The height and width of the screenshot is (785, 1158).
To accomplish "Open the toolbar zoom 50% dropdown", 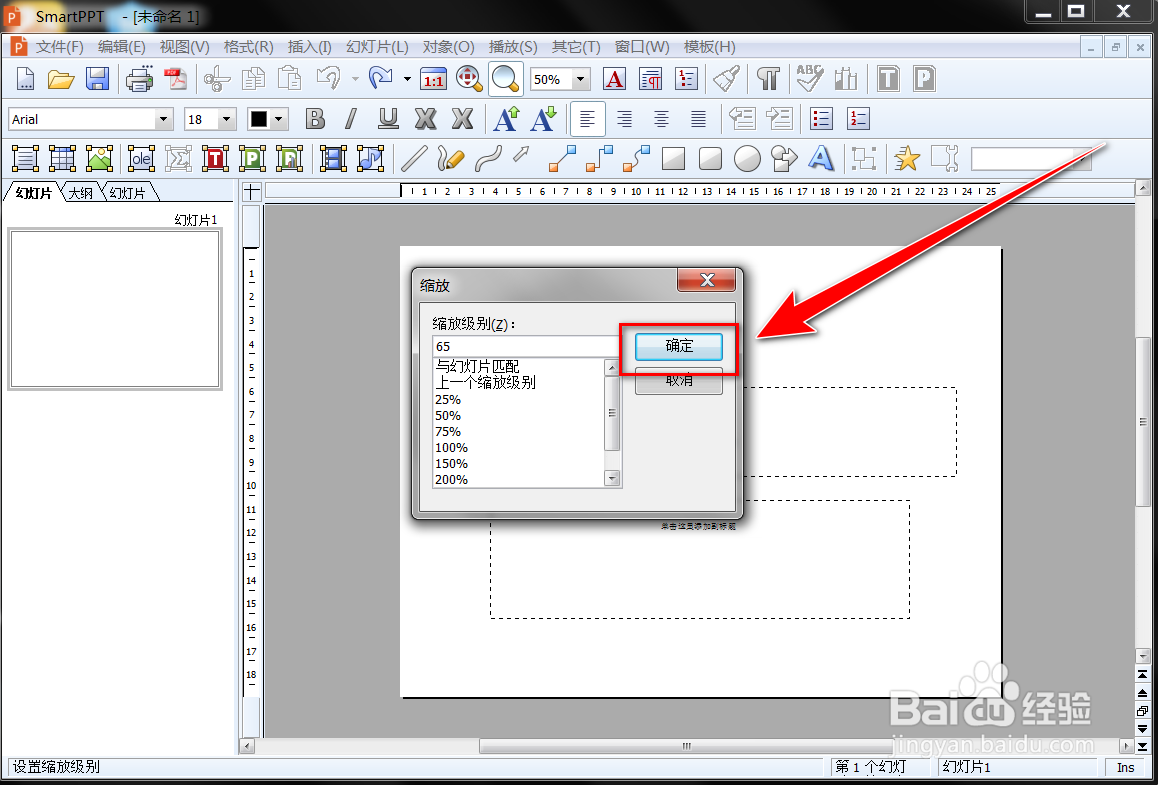I will 581,79.
